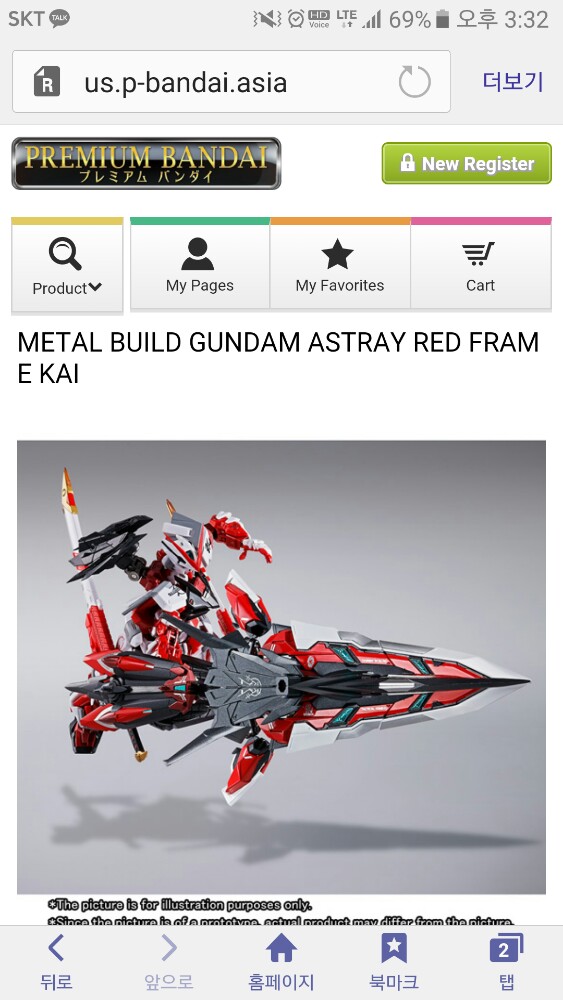
Task: Tap the Product magnifier search icon
Action: click(65, 254)
